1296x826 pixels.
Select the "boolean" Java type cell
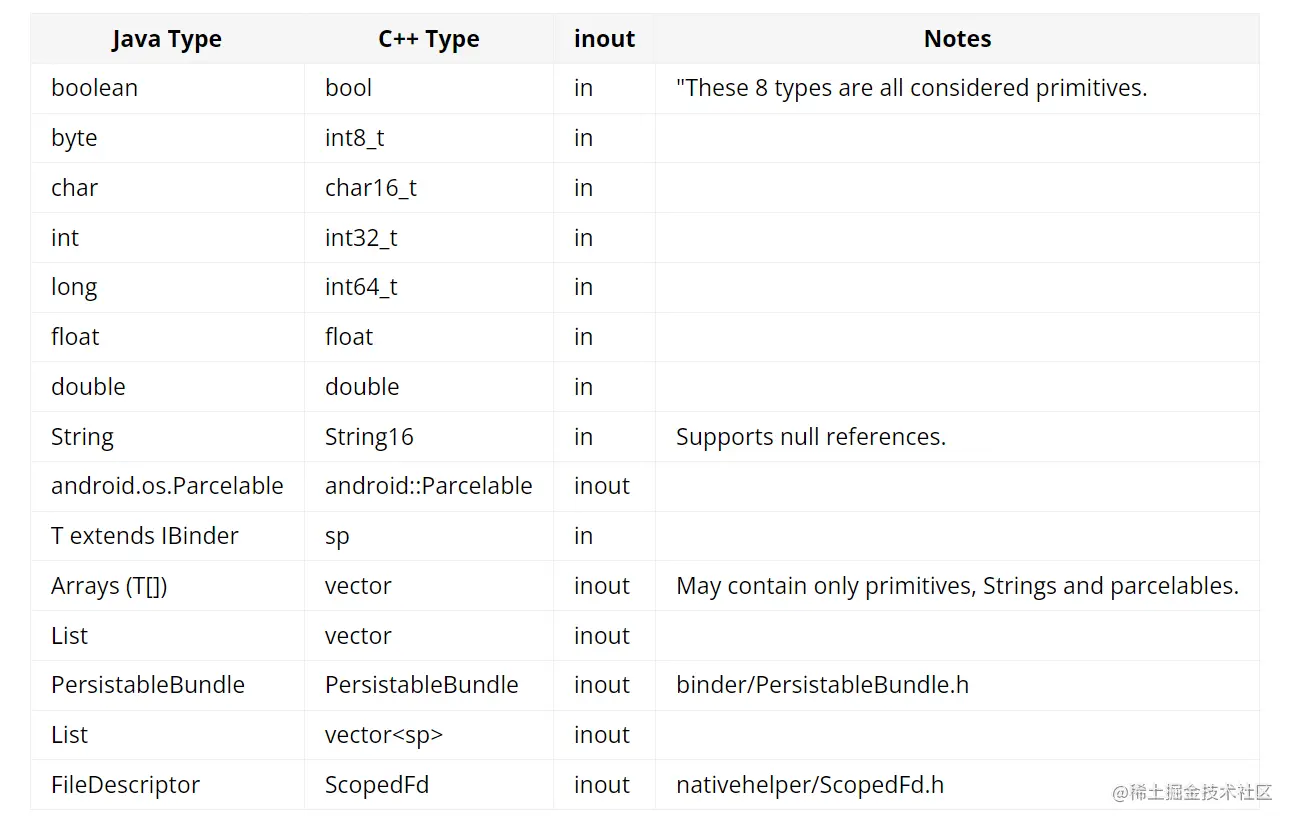point(95,88)
